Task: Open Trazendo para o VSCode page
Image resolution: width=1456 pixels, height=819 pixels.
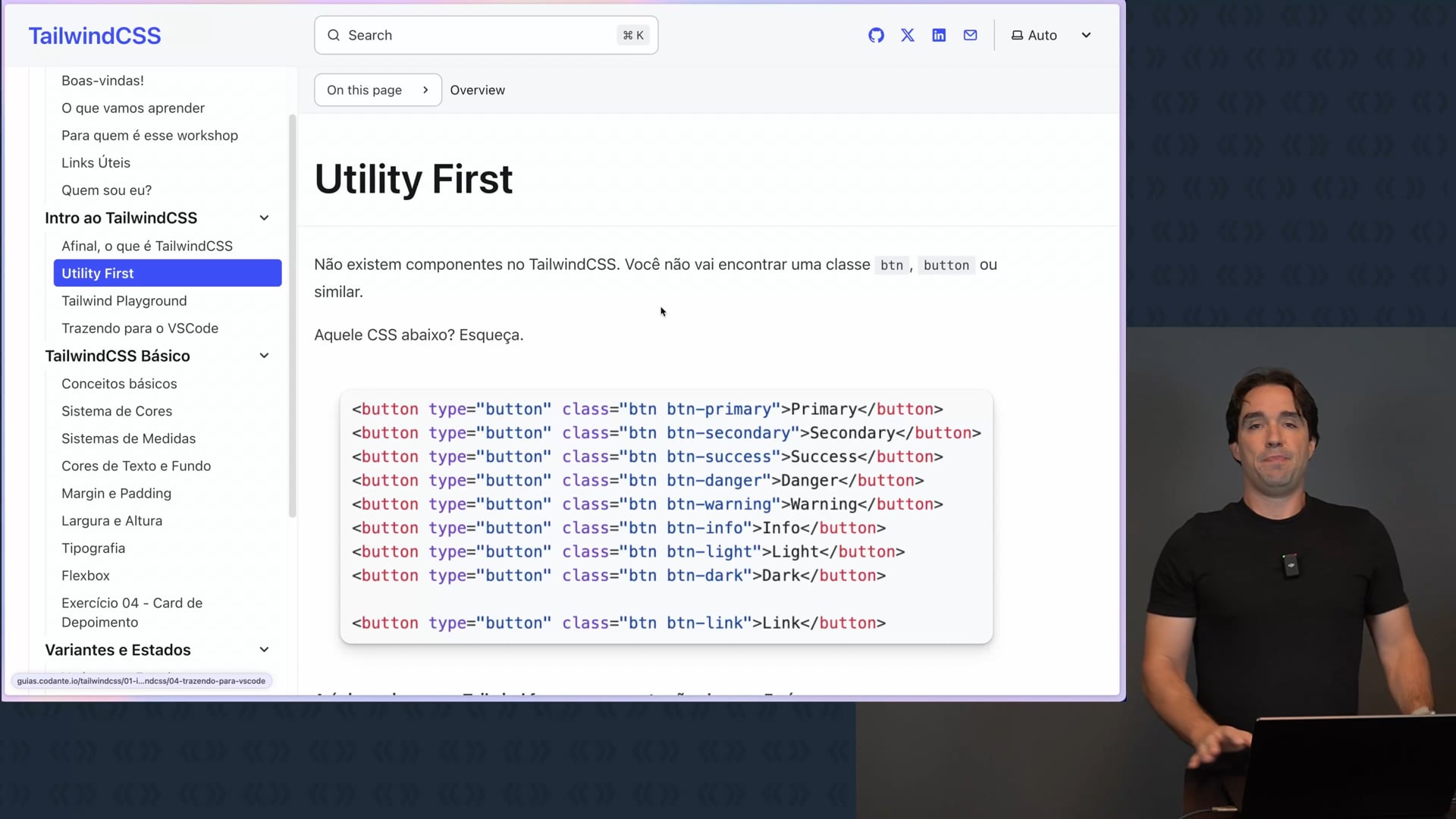Action: point(140,328)
